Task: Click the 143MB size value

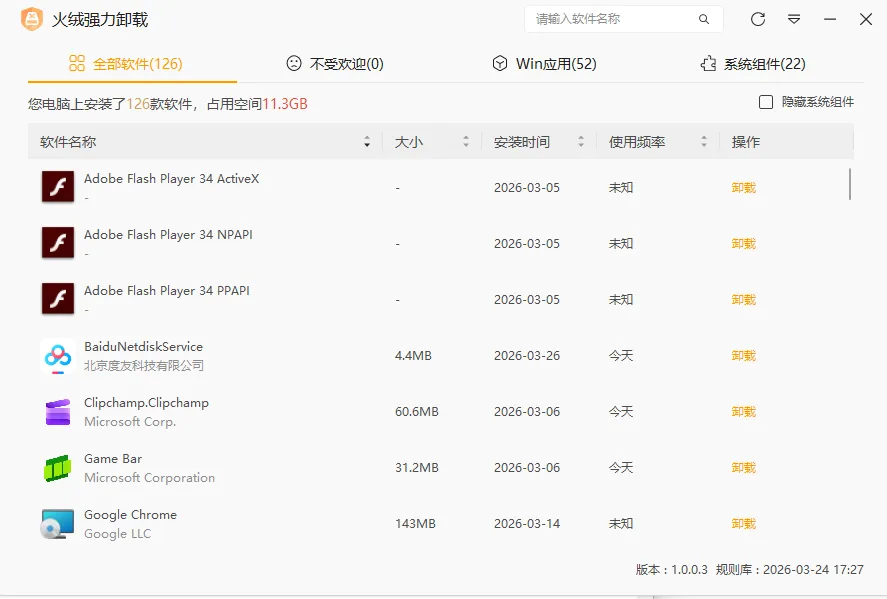Action: [x=415, y=523]
